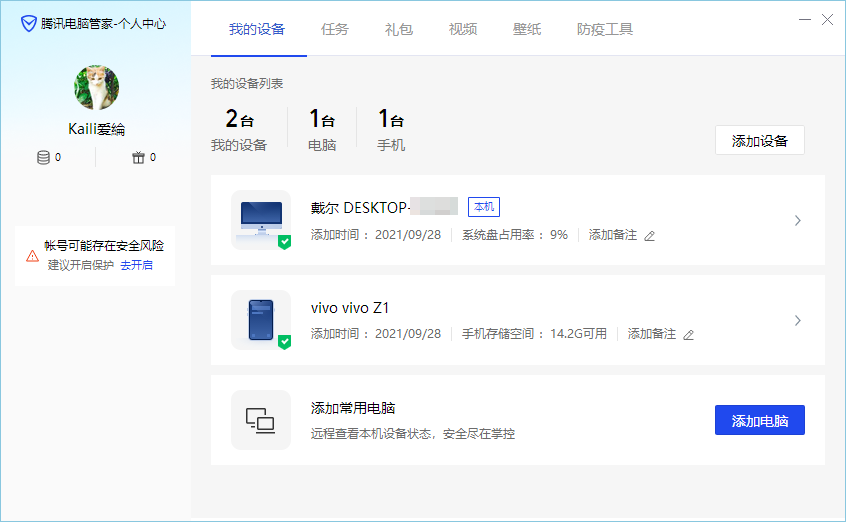Click 手机存储空间 14.2G可用 text

pos(534,334)
